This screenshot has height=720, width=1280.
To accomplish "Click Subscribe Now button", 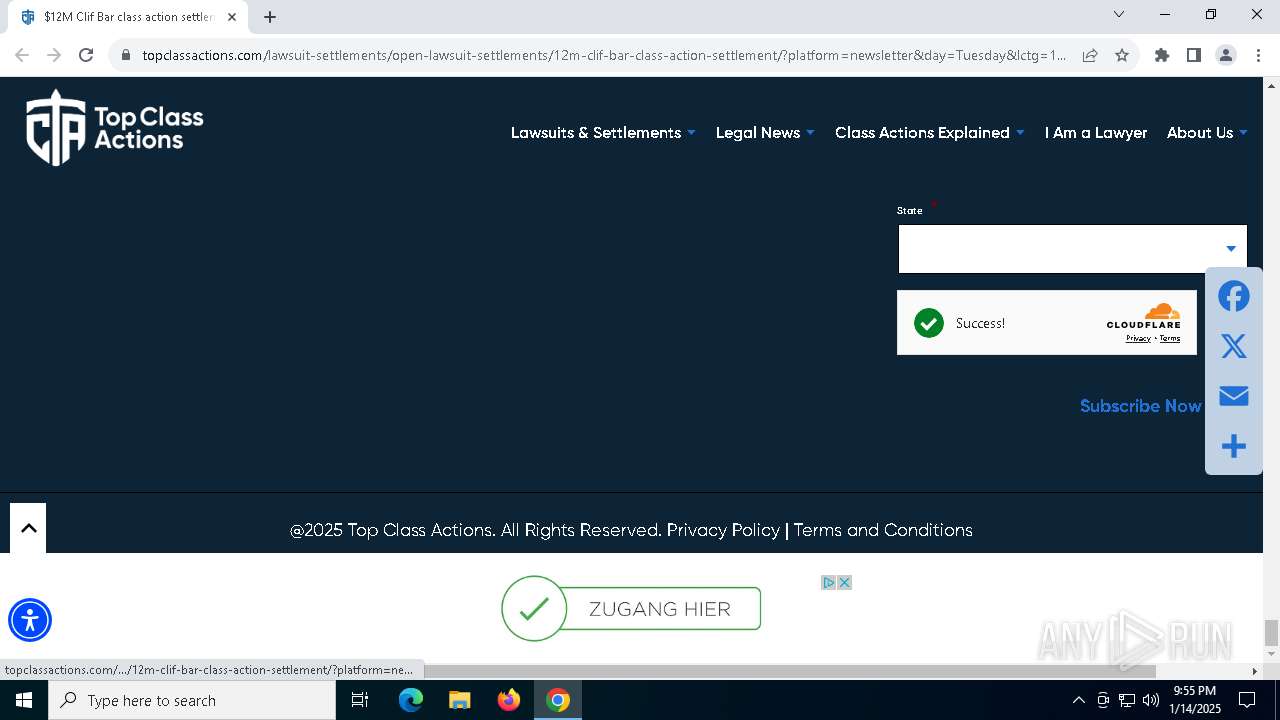I will (1140, 406).
